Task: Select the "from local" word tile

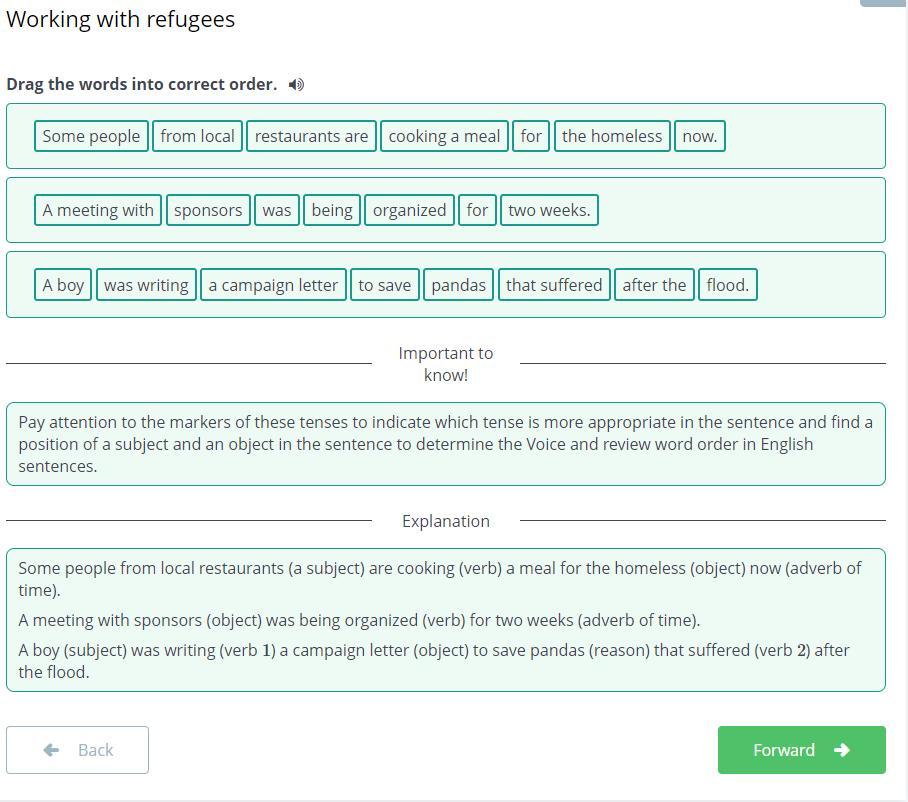Action: [x=197, y=136]
